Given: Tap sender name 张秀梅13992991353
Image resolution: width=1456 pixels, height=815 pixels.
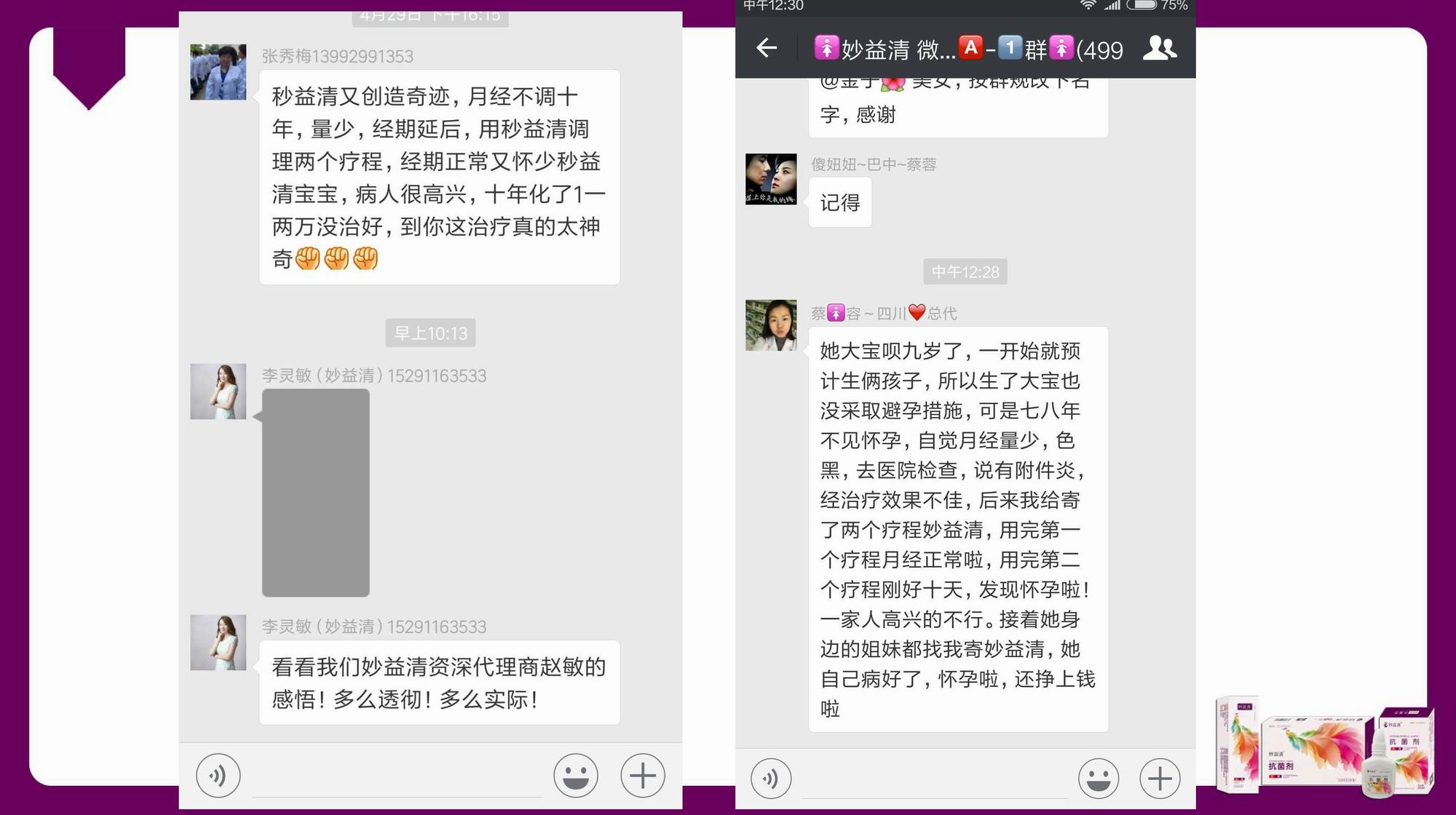Looking at the screenshot, I should [x=337, y=56].
